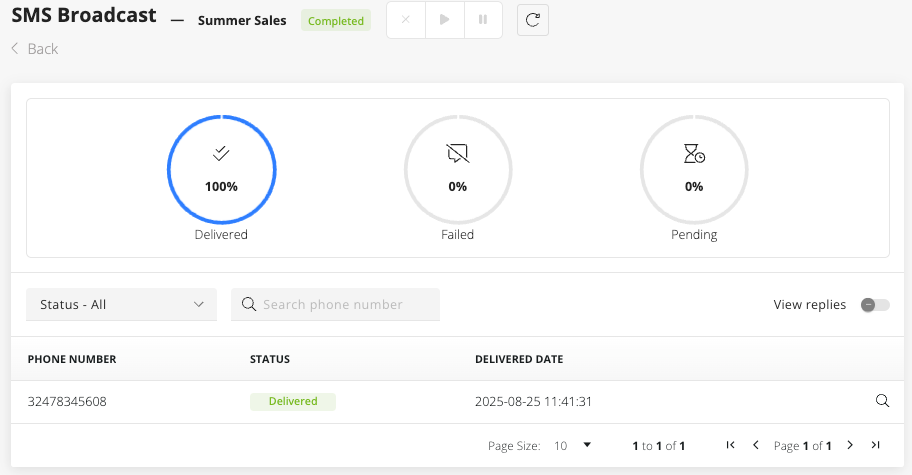Click the Delivered status badge in row
The image size is (912, 475).
pyautogui.click(x=293, y=402)
